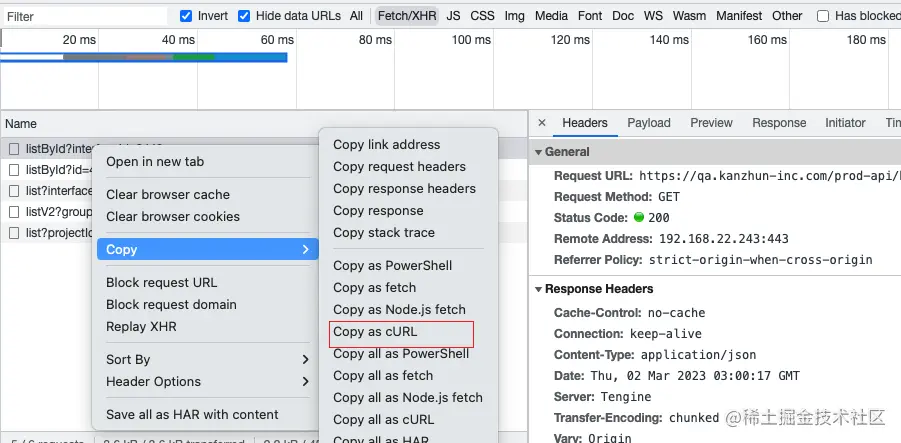901x443 pixels.
Task: Filter requests by Wasm
Action: [689, 16]
